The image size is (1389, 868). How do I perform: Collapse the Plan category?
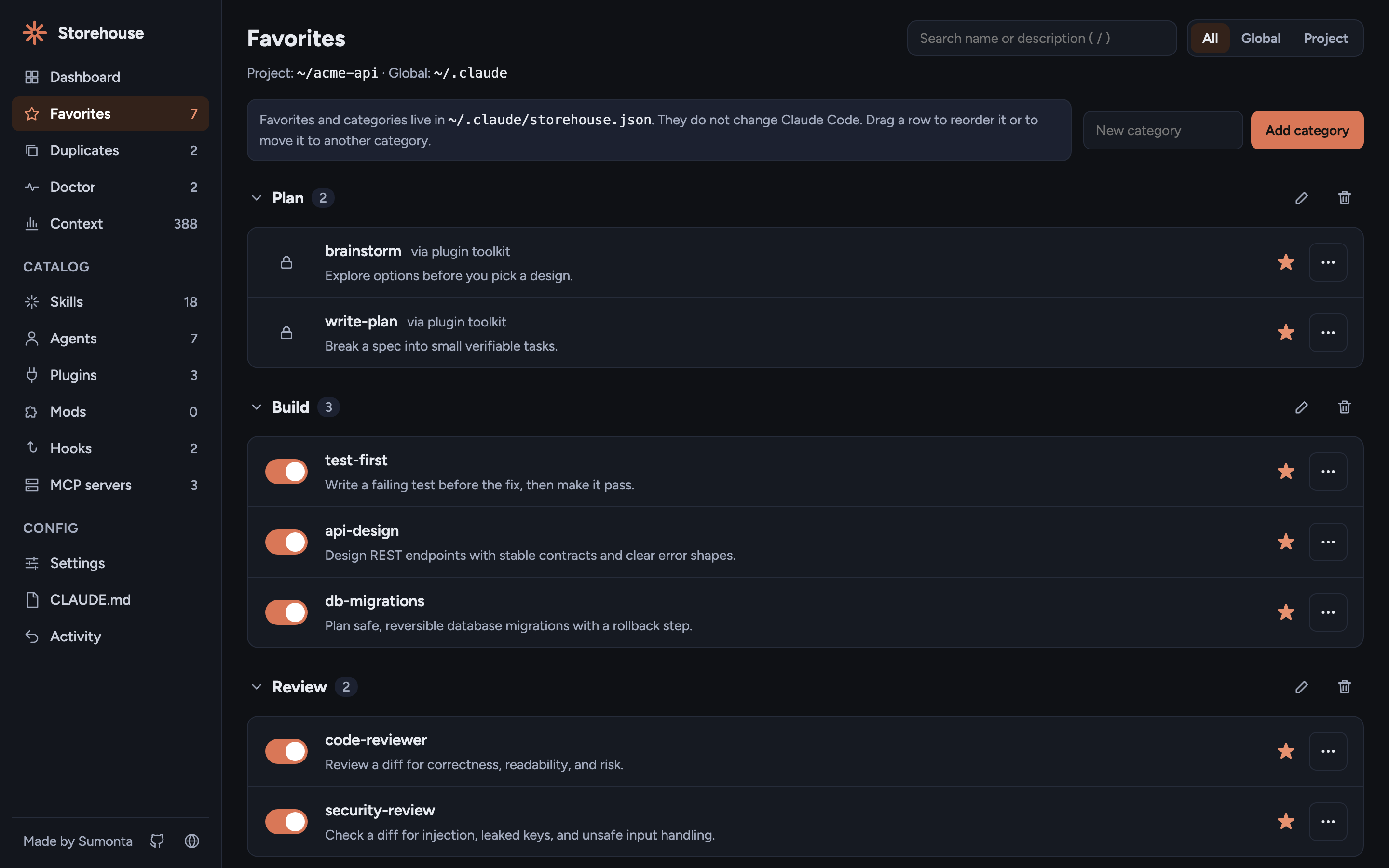tap(256, 198)
